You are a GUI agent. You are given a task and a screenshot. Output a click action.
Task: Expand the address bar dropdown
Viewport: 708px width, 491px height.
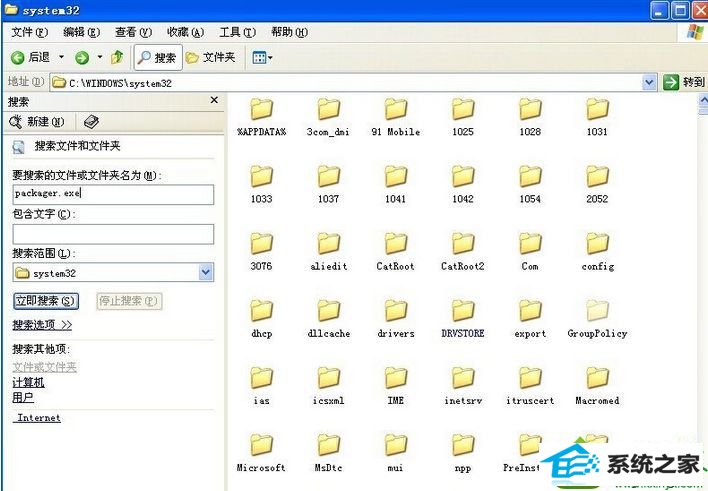tap(649, 83)
